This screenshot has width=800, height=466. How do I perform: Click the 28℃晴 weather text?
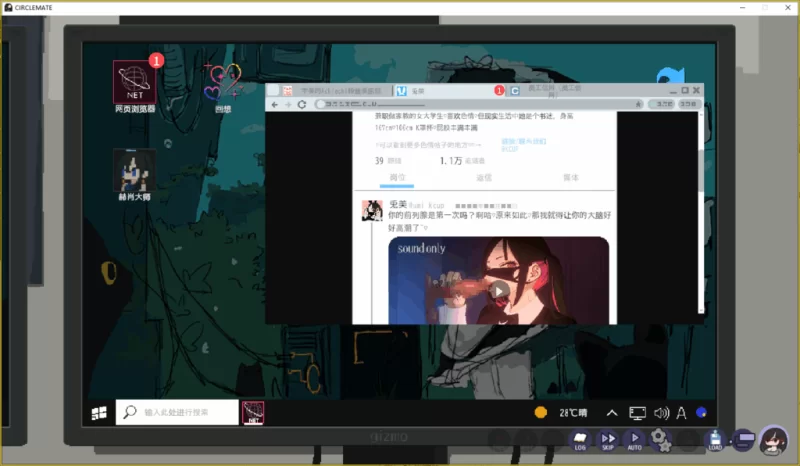pyautogui.click(x=573, y=412)
